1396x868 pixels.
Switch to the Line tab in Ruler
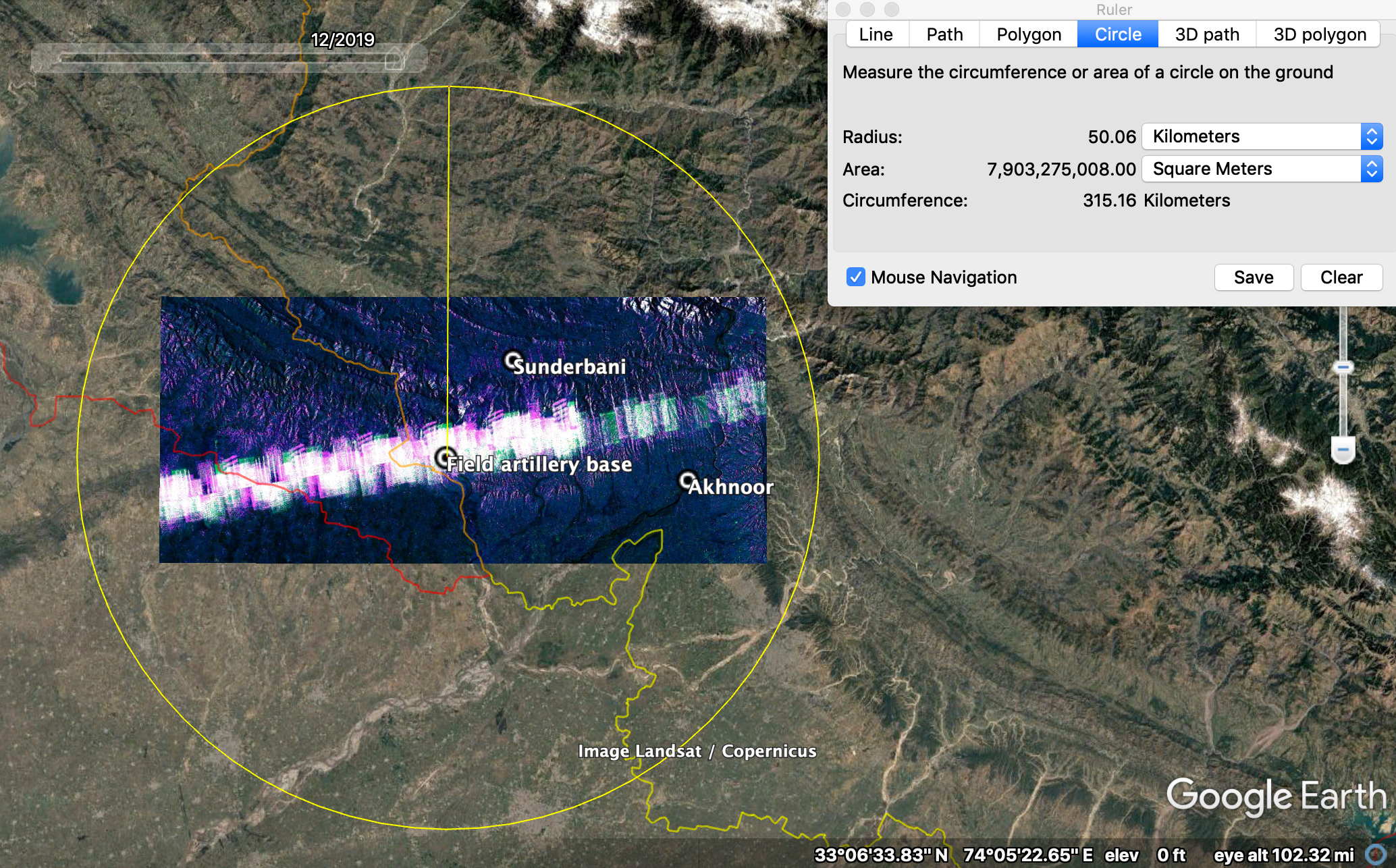click(876, 34)
